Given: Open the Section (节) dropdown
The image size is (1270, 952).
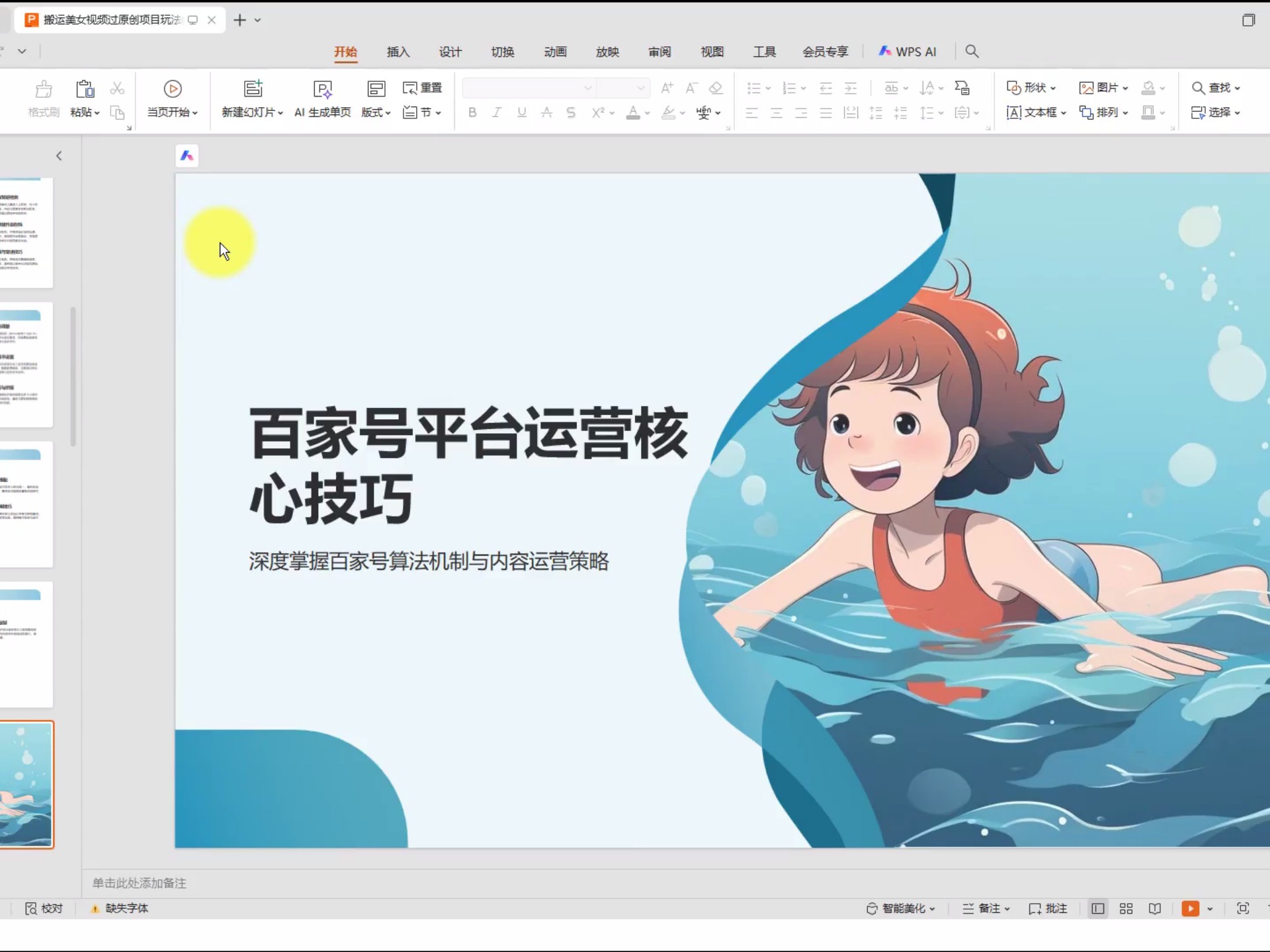Looking at the screenshot, I should pos(422,112).
